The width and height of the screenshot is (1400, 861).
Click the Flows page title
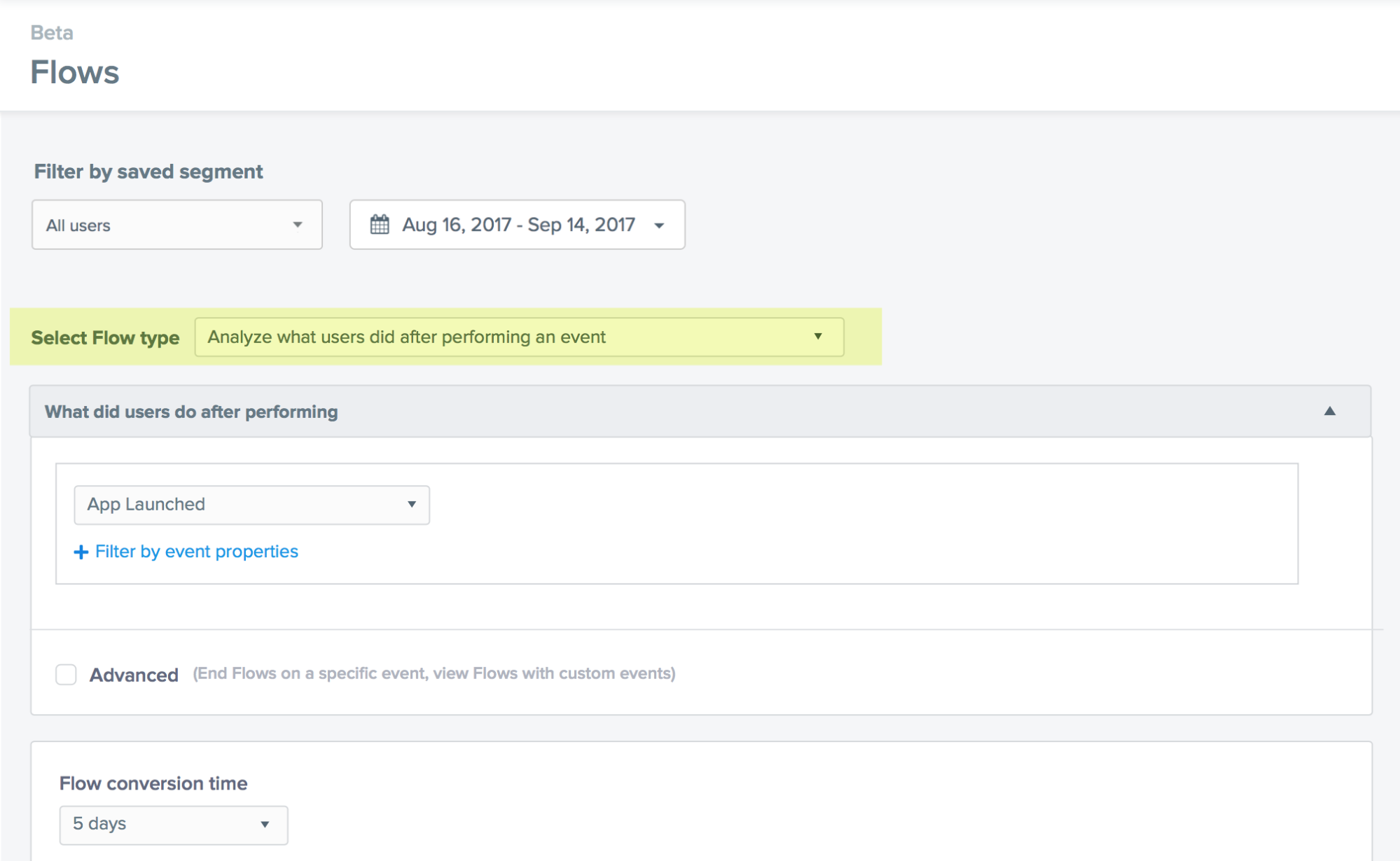tap(74, 71)
